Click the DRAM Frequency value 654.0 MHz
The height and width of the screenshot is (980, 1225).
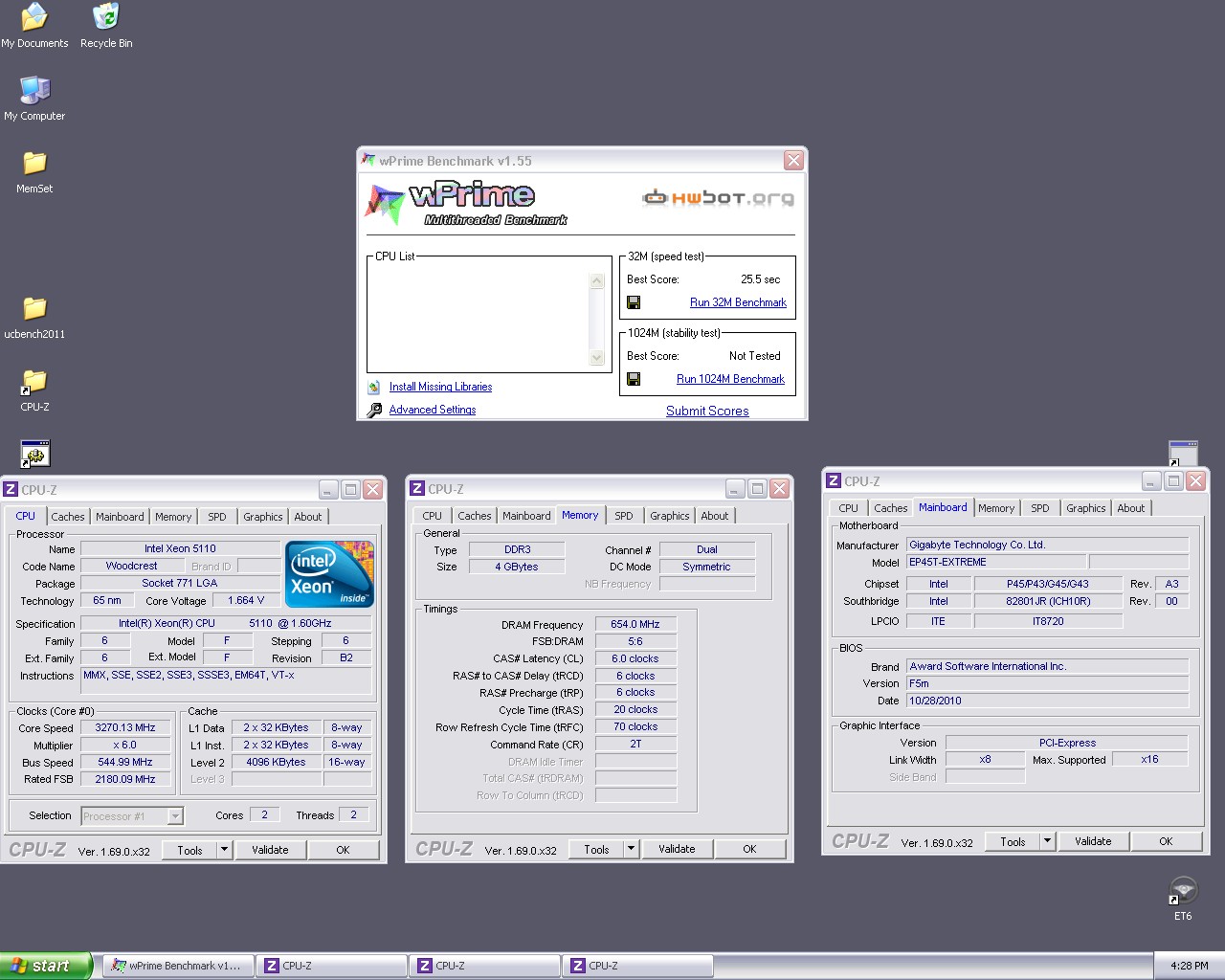[635, 624]
